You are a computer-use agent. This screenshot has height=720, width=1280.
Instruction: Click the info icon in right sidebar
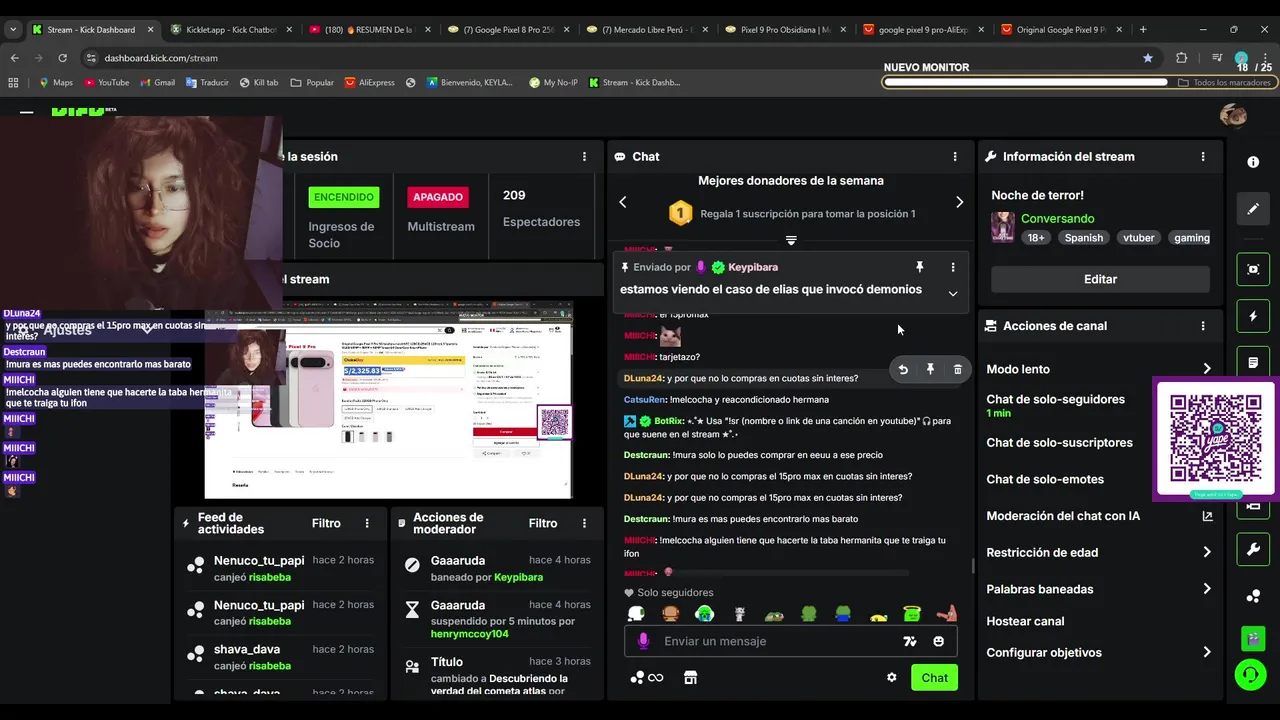pos(1253,162)
